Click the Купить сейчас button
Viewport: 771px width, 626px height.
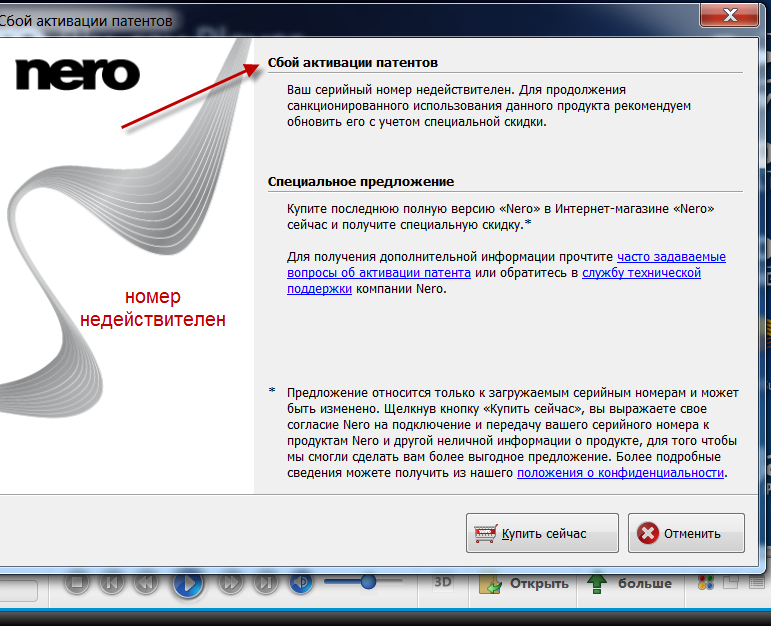coord(542,533)
